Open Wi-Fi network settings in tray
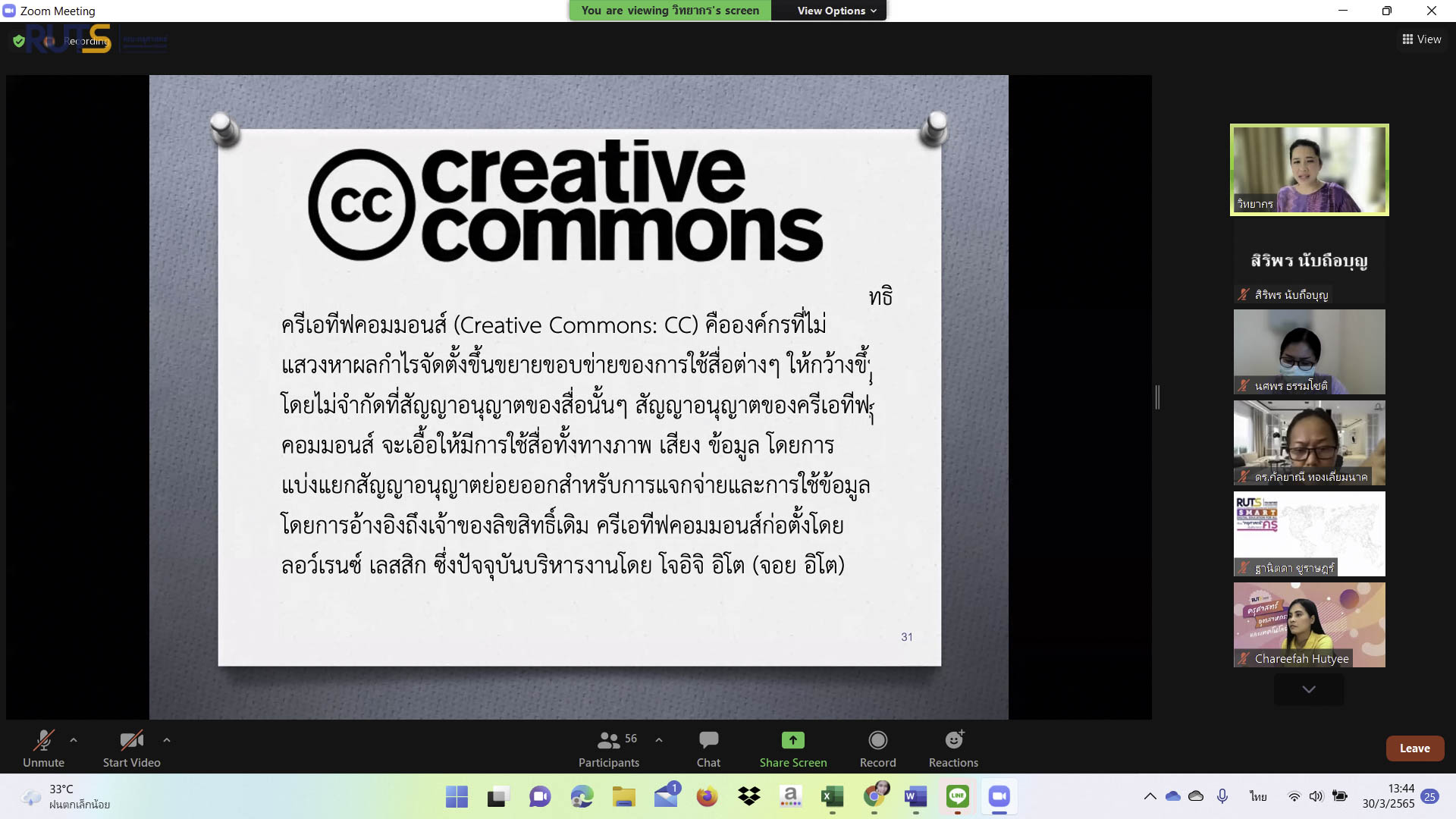 pos(1294,796)
